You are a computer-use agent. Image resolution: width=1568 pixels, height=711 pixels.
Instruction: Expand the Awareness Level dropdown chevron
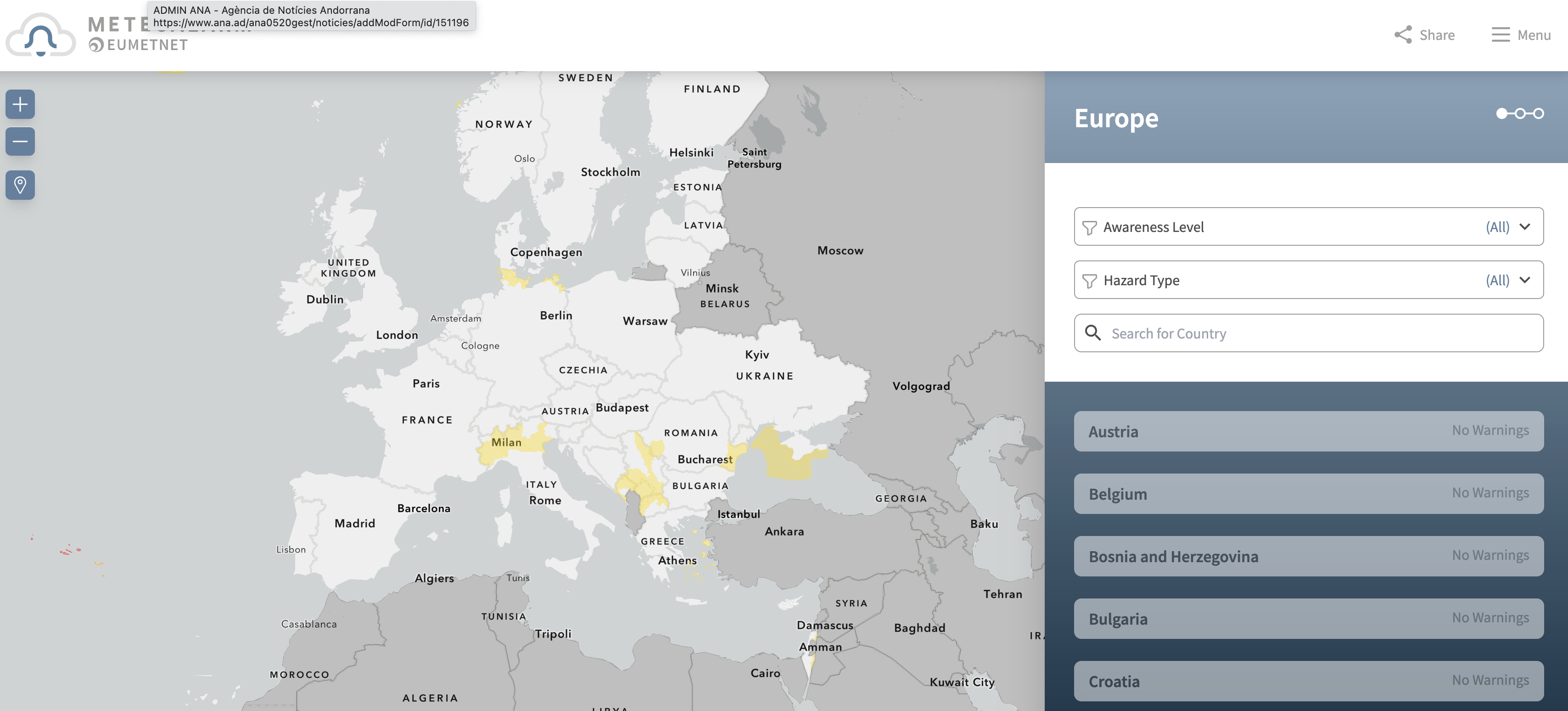click(x=1524, y=226)
